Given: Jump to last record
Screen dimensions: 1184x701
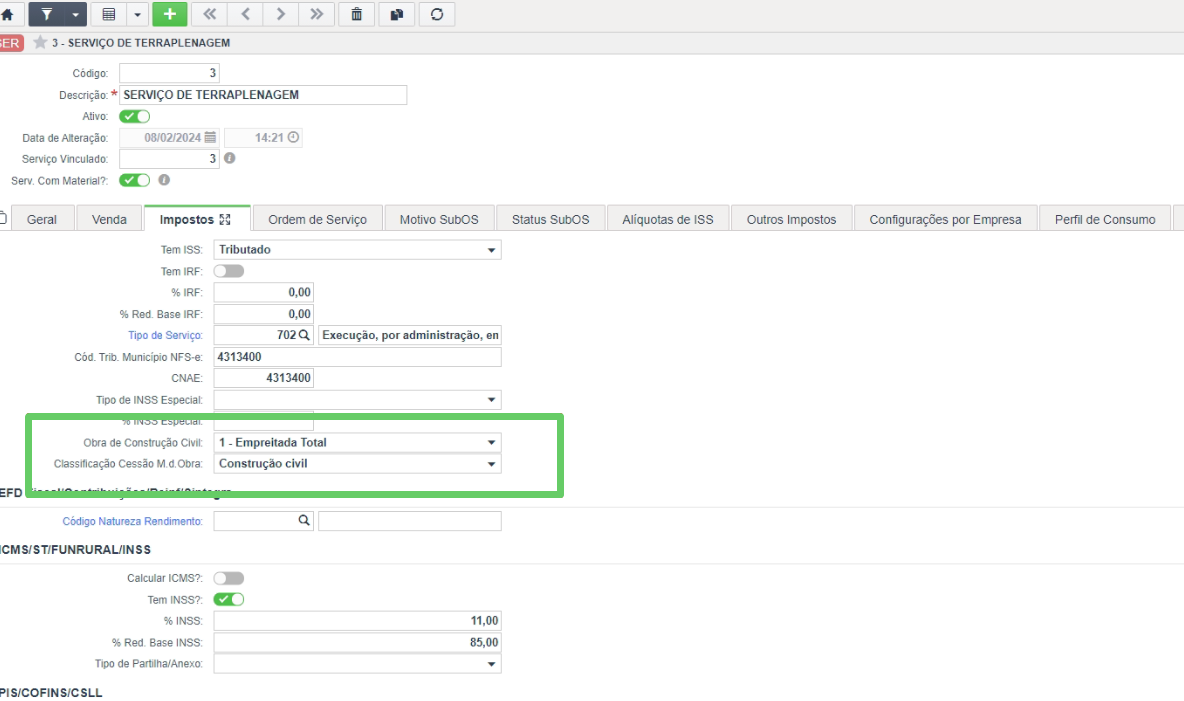Looking at the screenshot, I should point(316,14).
